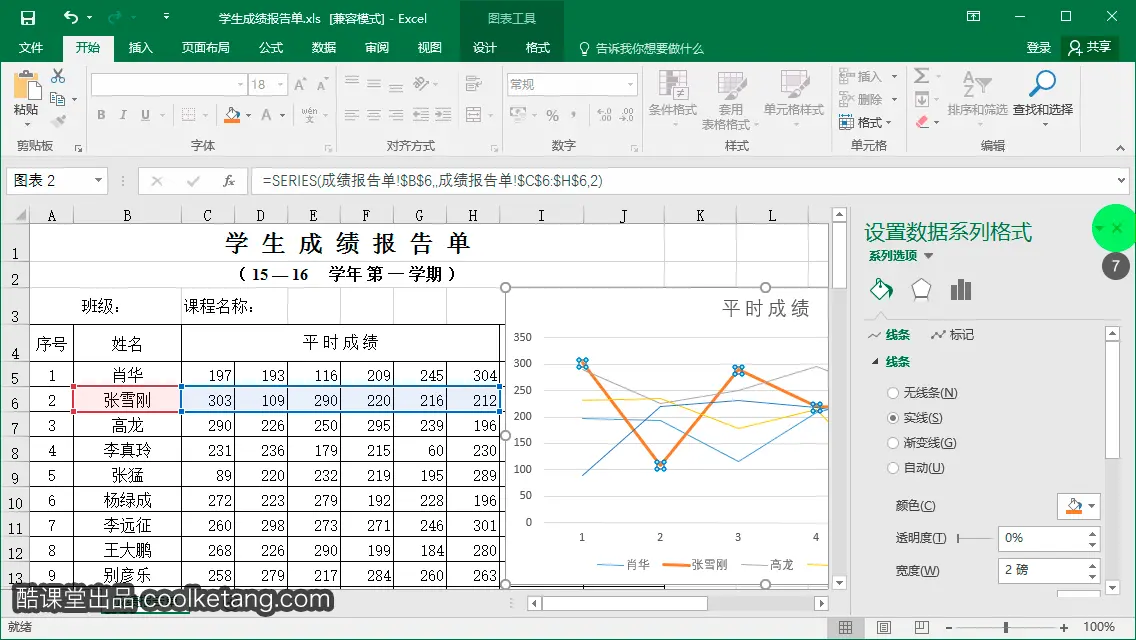Open the Name Box dropdown arrow
This screenshot has height=640, width=1136.
[x=99, y=180]
